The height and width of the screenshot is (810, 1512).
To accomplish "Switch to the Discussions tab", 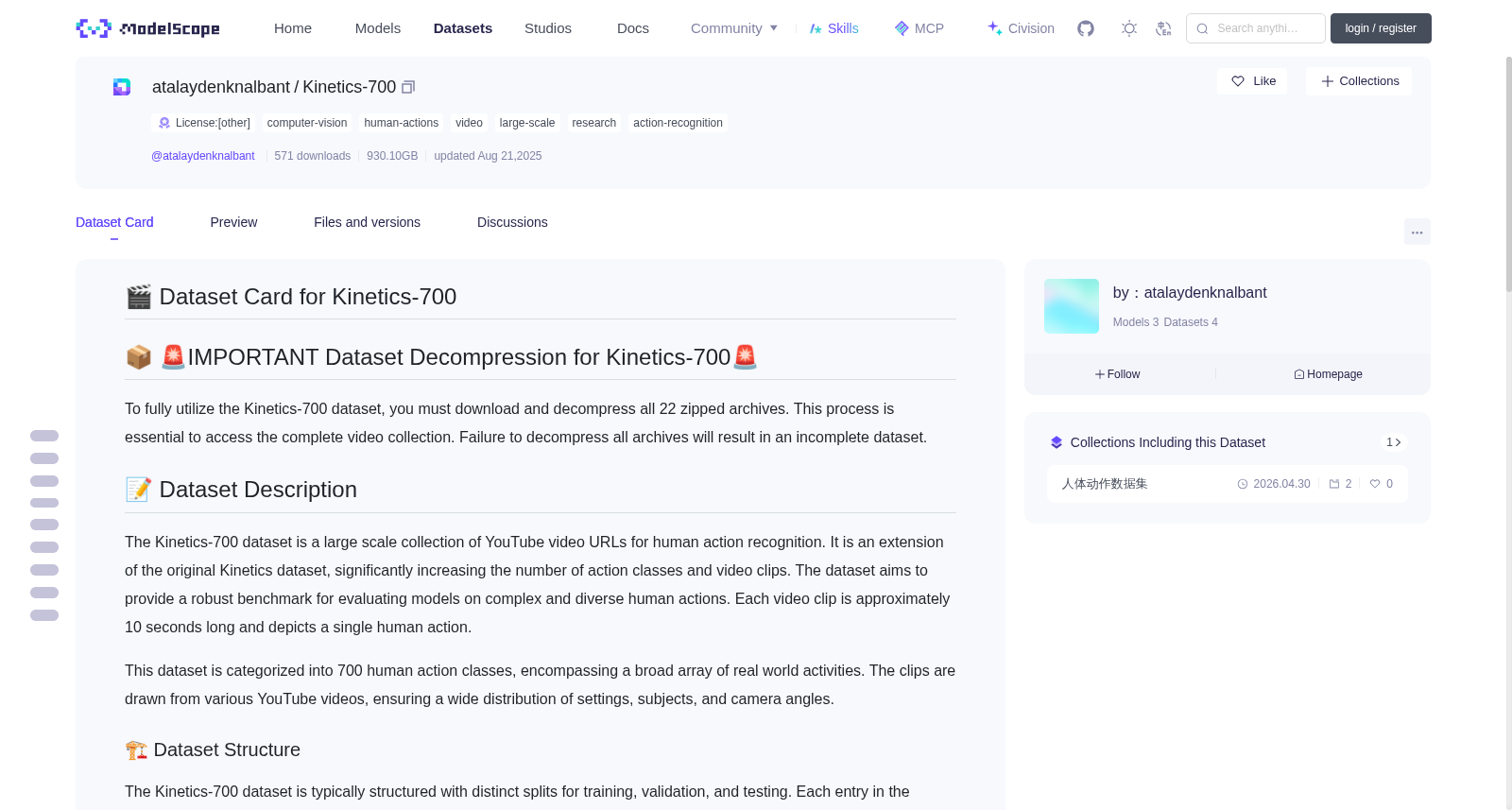I will click(x=512, y=222).
